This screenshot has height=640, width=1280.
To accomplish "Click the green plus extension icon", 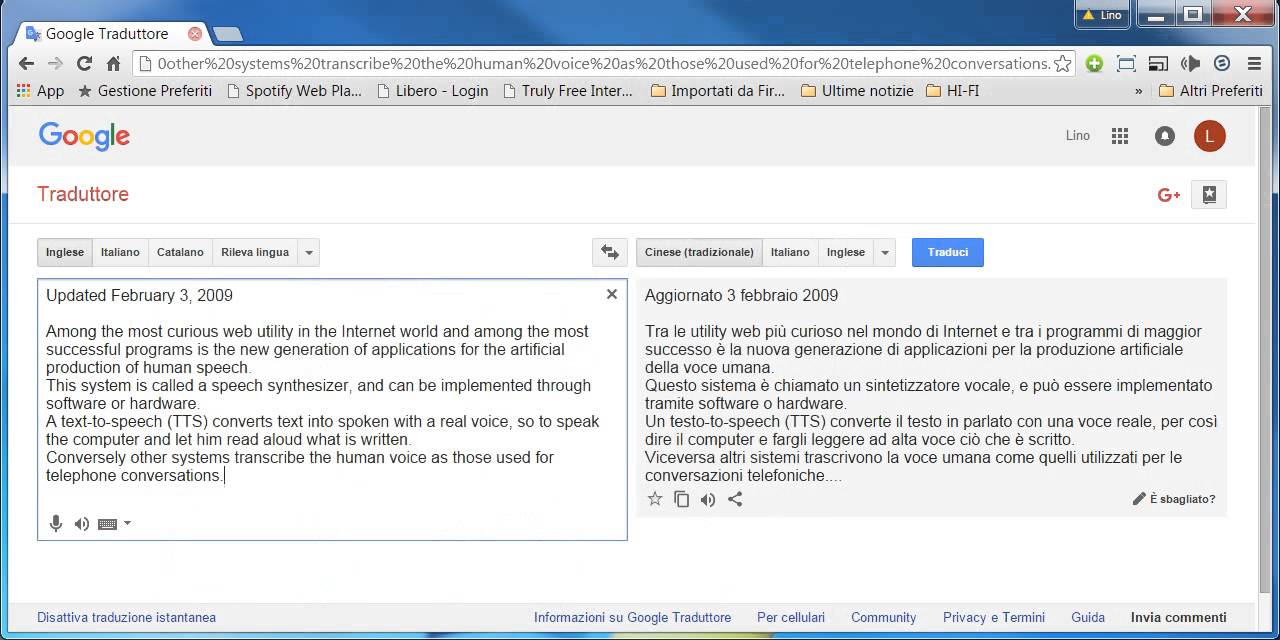I will click(1094, 63).
